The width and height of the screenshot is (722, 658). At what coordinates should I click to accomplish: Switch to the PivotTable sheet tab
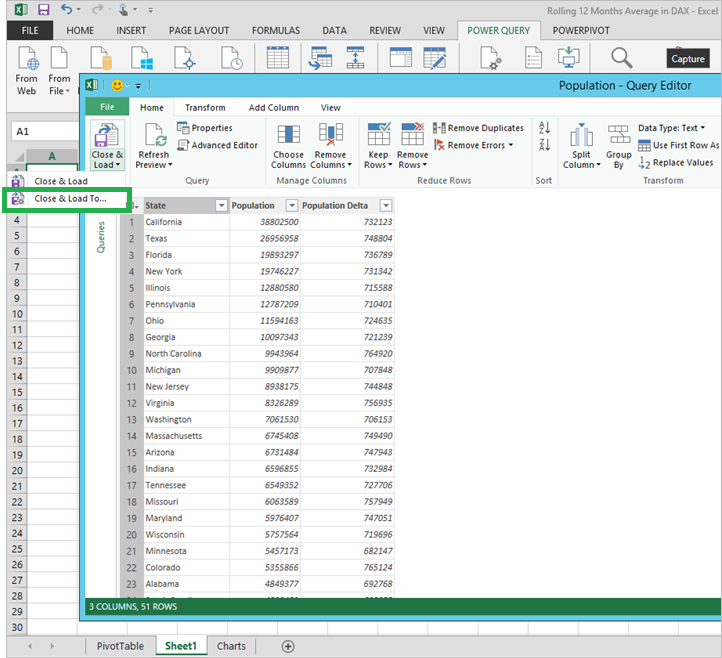120,646
